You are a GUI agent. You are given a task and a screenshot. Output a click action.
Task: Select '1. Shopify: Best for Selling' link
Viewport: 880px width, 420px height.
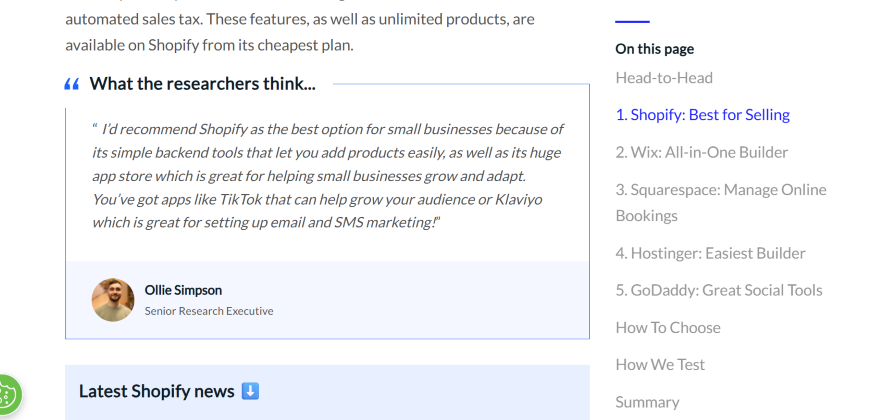(702, 115)
